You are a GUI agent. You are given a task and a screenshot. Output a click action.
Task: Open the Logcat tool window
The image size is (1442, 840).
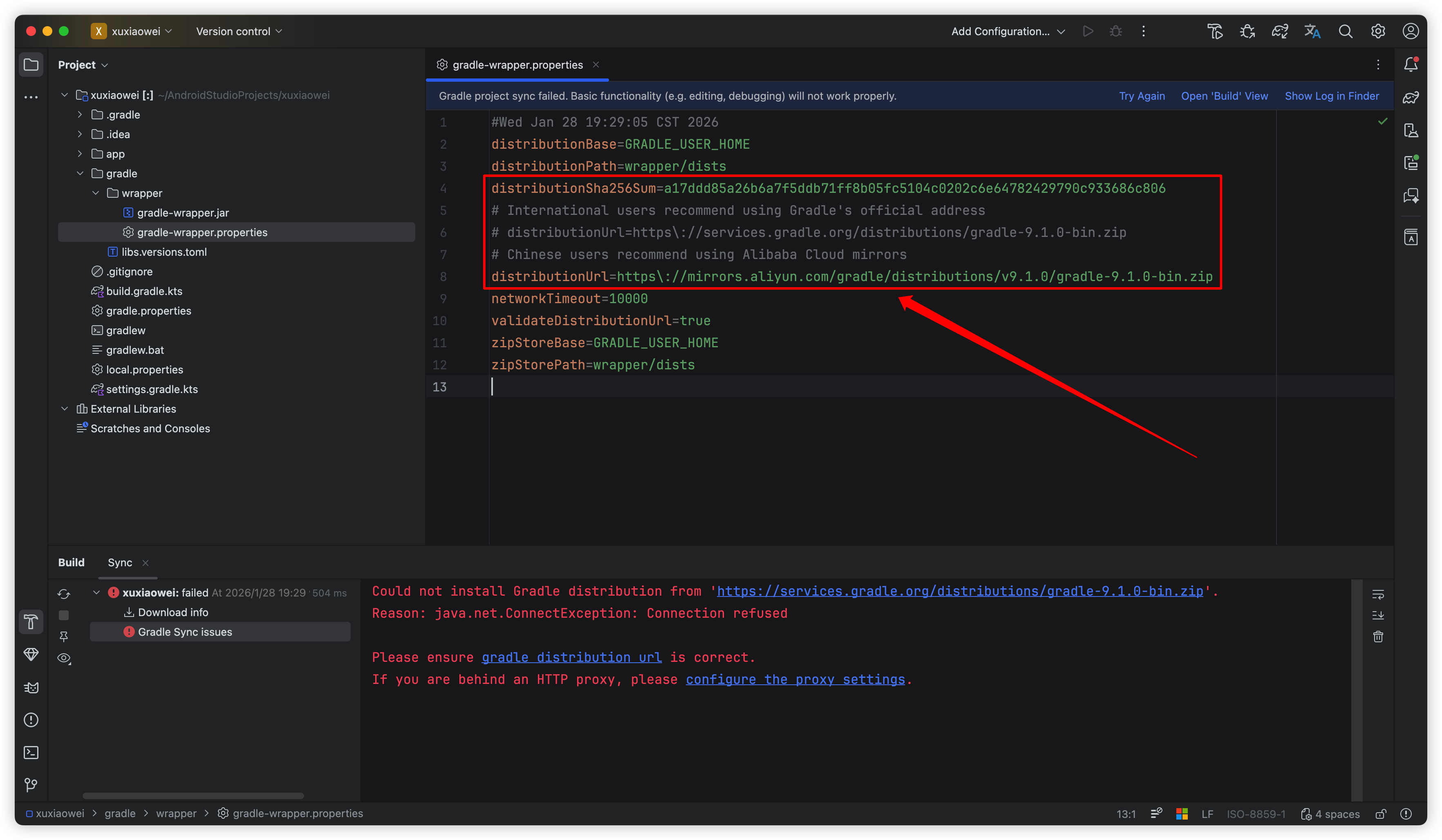31,687
